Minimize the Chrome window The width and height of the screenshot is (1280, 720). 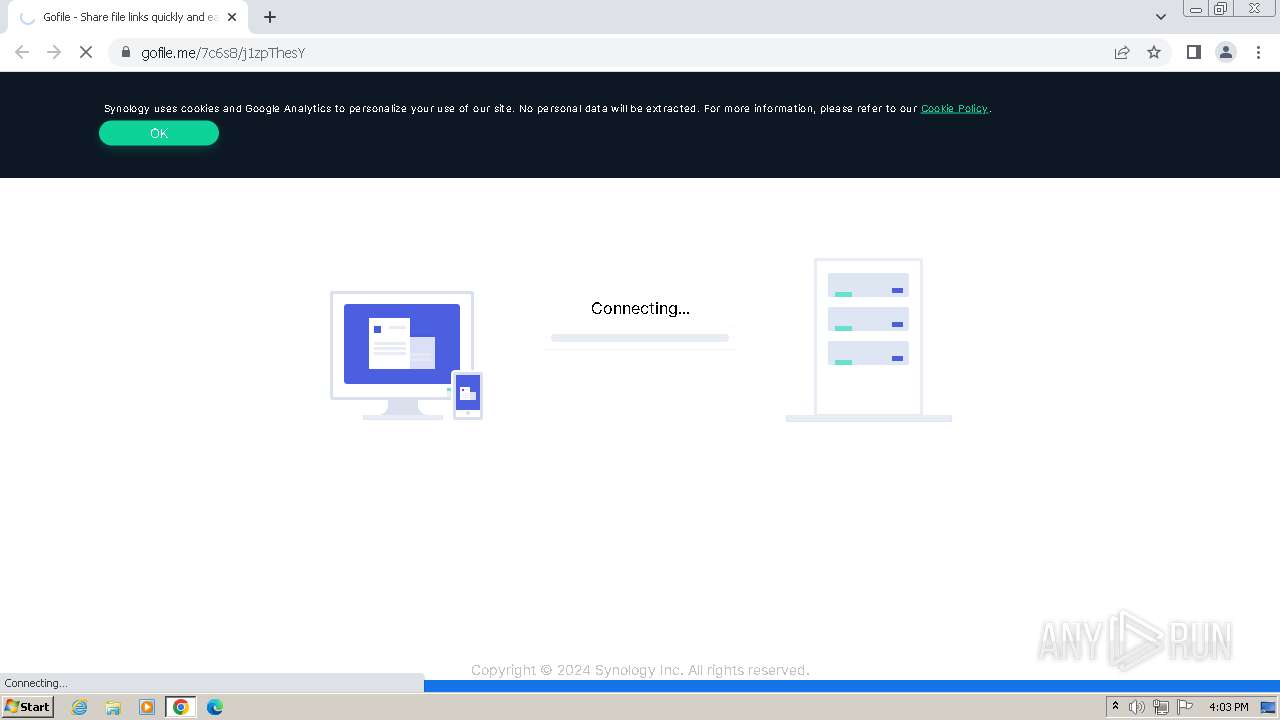click(1195, 9)
